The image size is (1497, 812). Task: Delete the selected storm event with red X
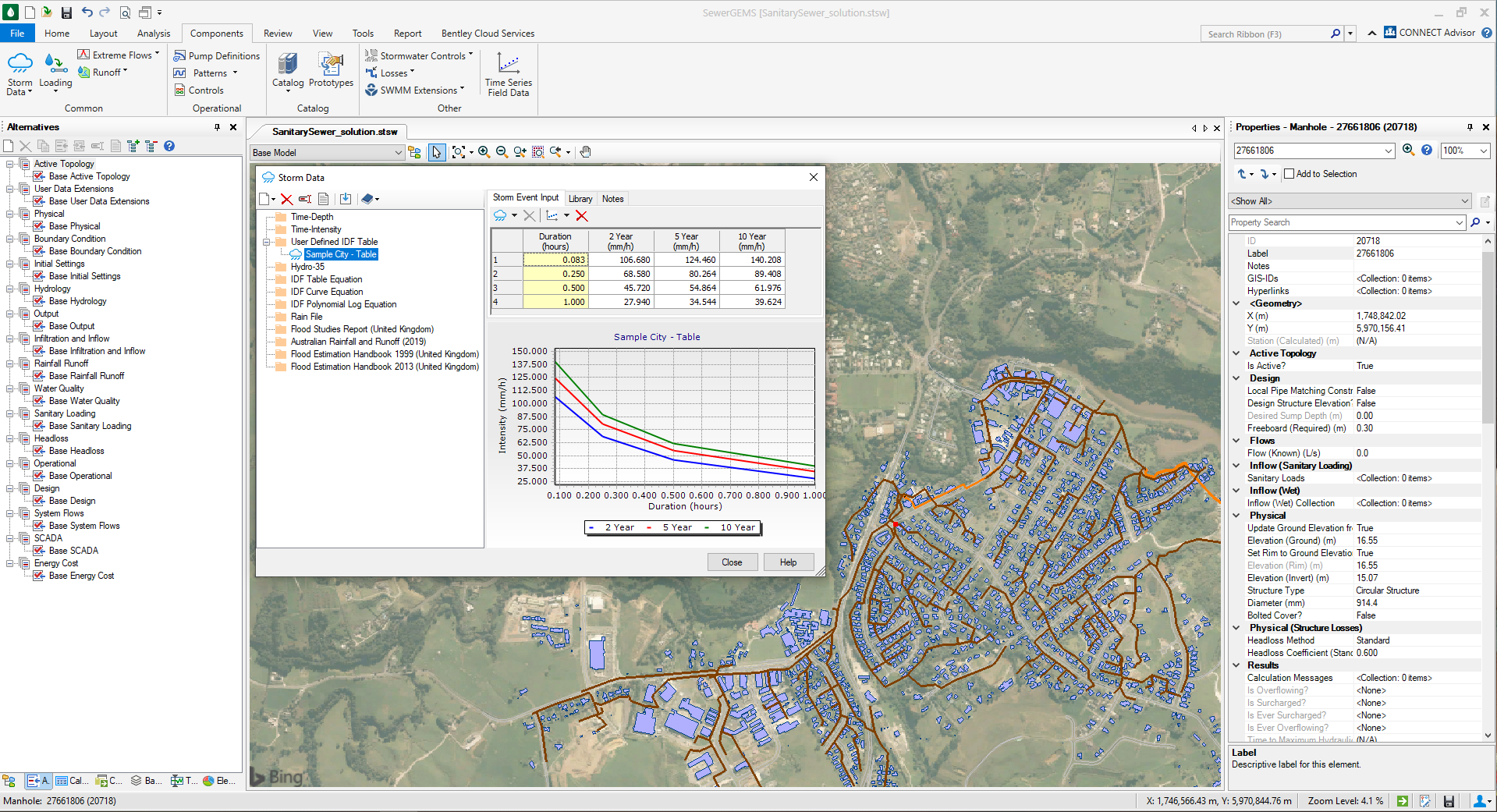click(x=583, y=216)
